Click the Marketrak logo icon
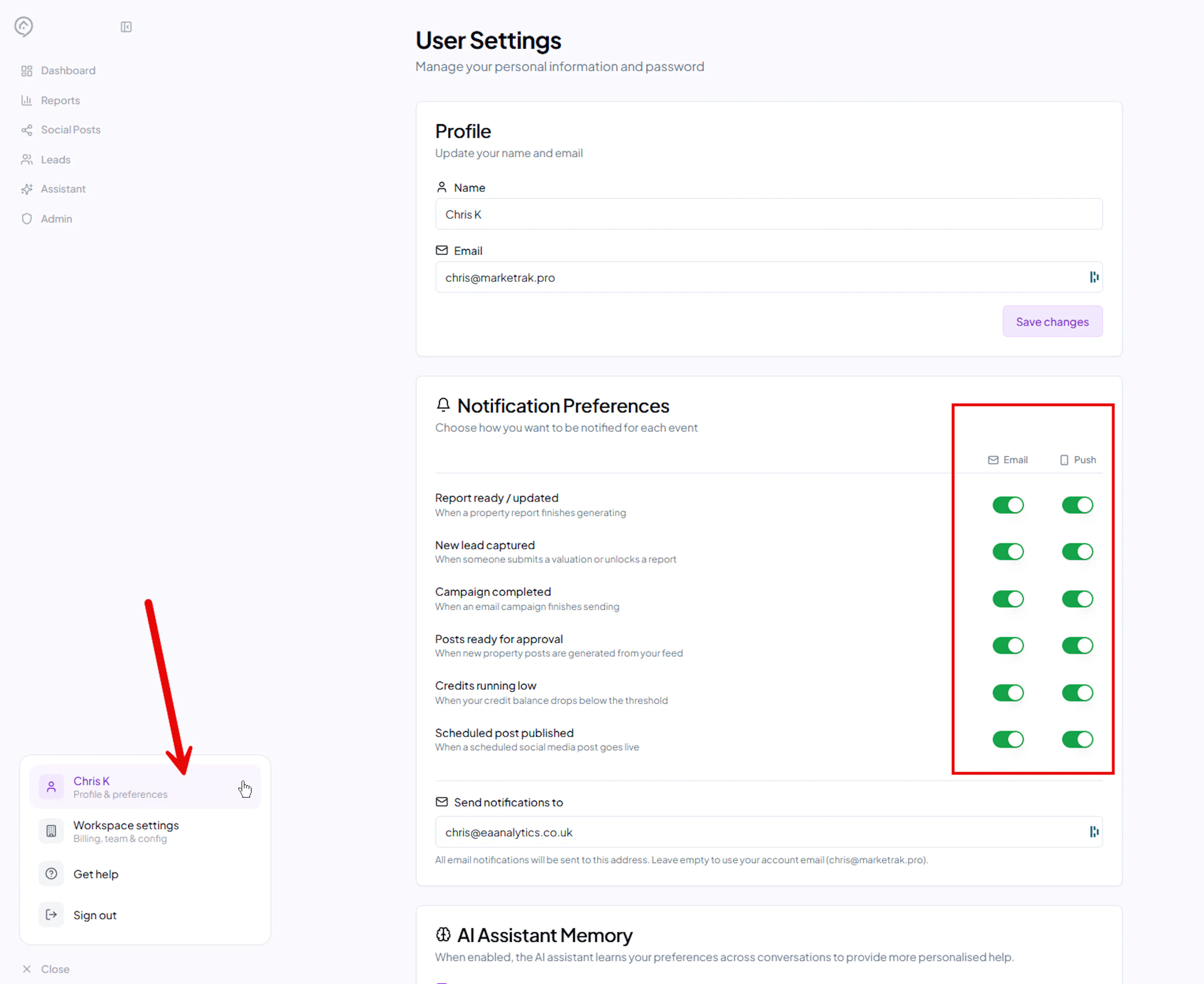 [x=23, y=26]
